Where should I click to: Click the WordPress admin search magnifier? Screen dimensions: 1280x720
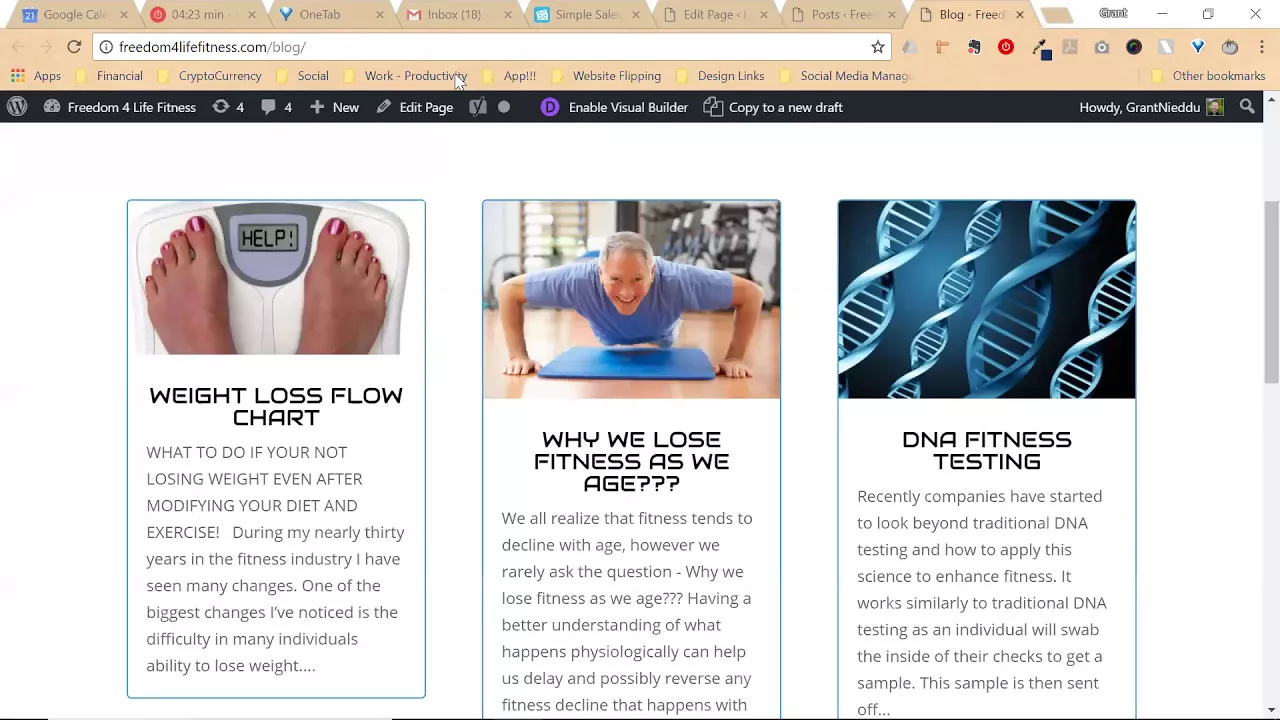click(x=1247, y=107)
